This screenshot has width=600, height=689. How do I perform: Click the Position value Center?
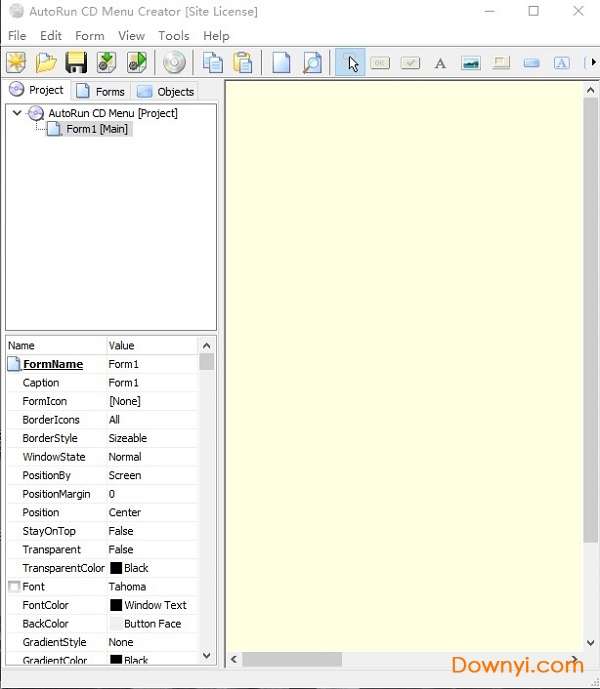125,512
